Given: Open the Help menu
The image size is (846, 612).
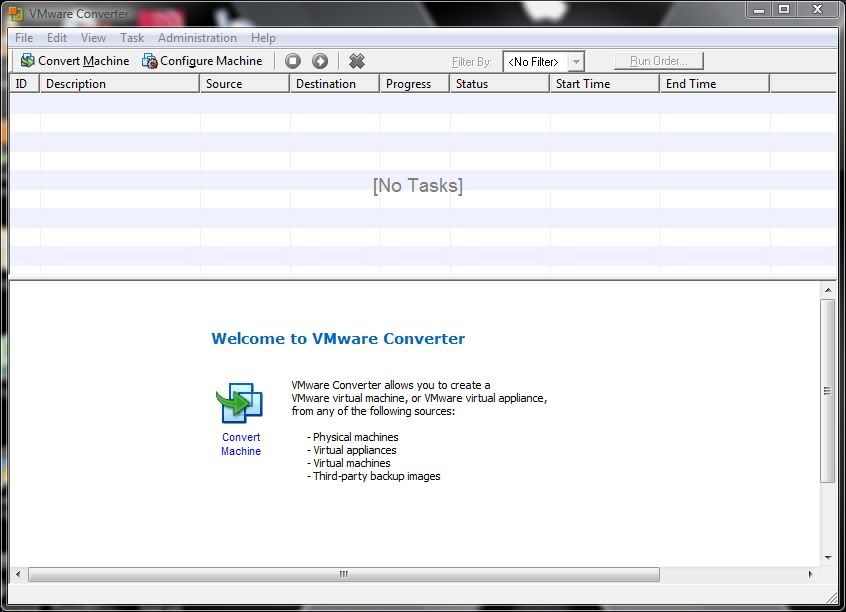Looking at the screenshot, I should (263, 38).
